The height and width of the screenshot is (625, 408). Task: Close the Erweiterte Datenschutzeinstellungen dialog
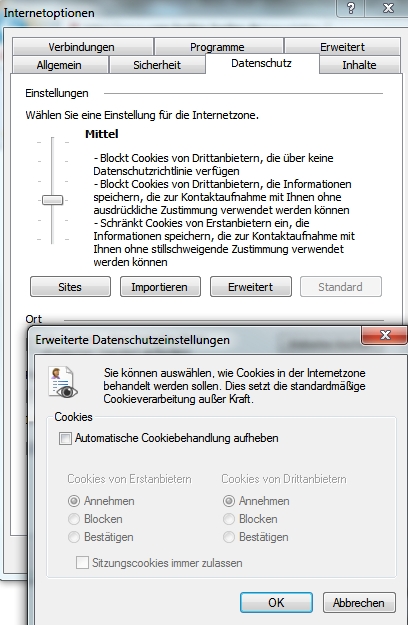coord(384,335)
